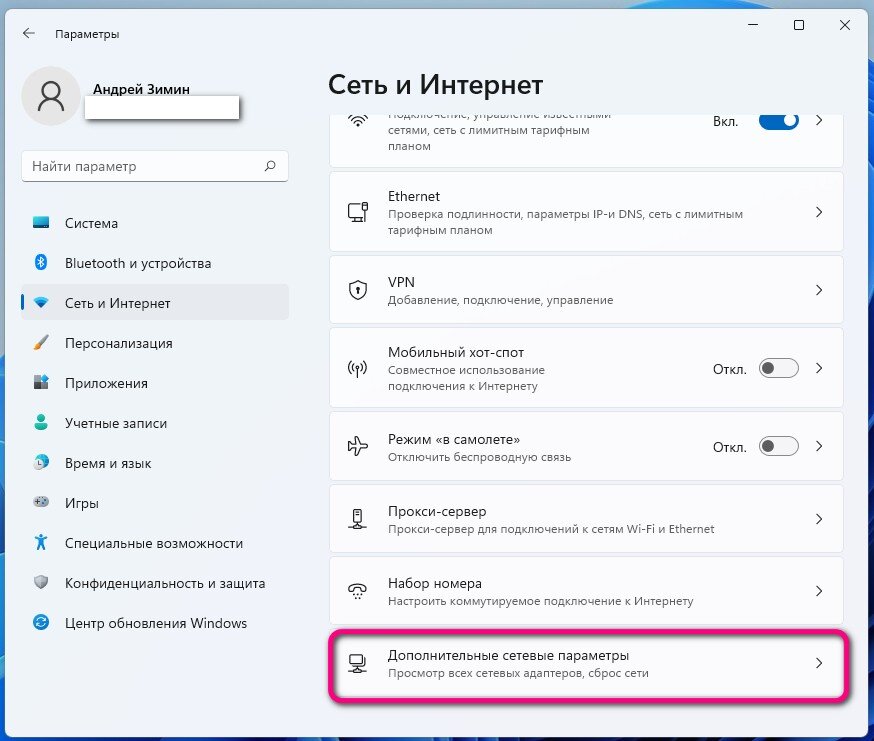Viewport: 874px width, 741px height.
Task: Select Персонализация in the sidebar
Action: coord(155,343)
